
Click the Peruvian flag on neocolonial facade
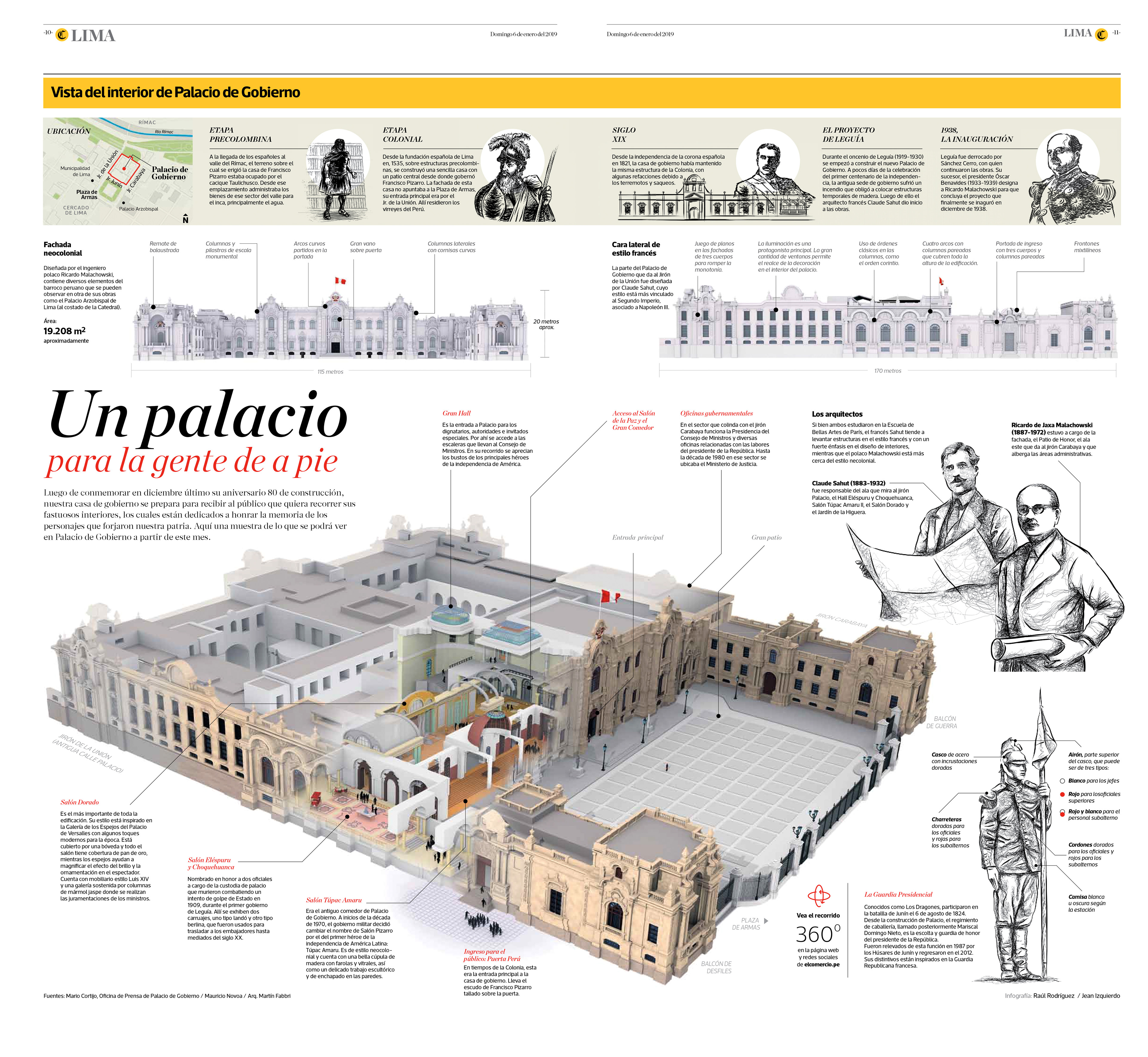point(340,281)
